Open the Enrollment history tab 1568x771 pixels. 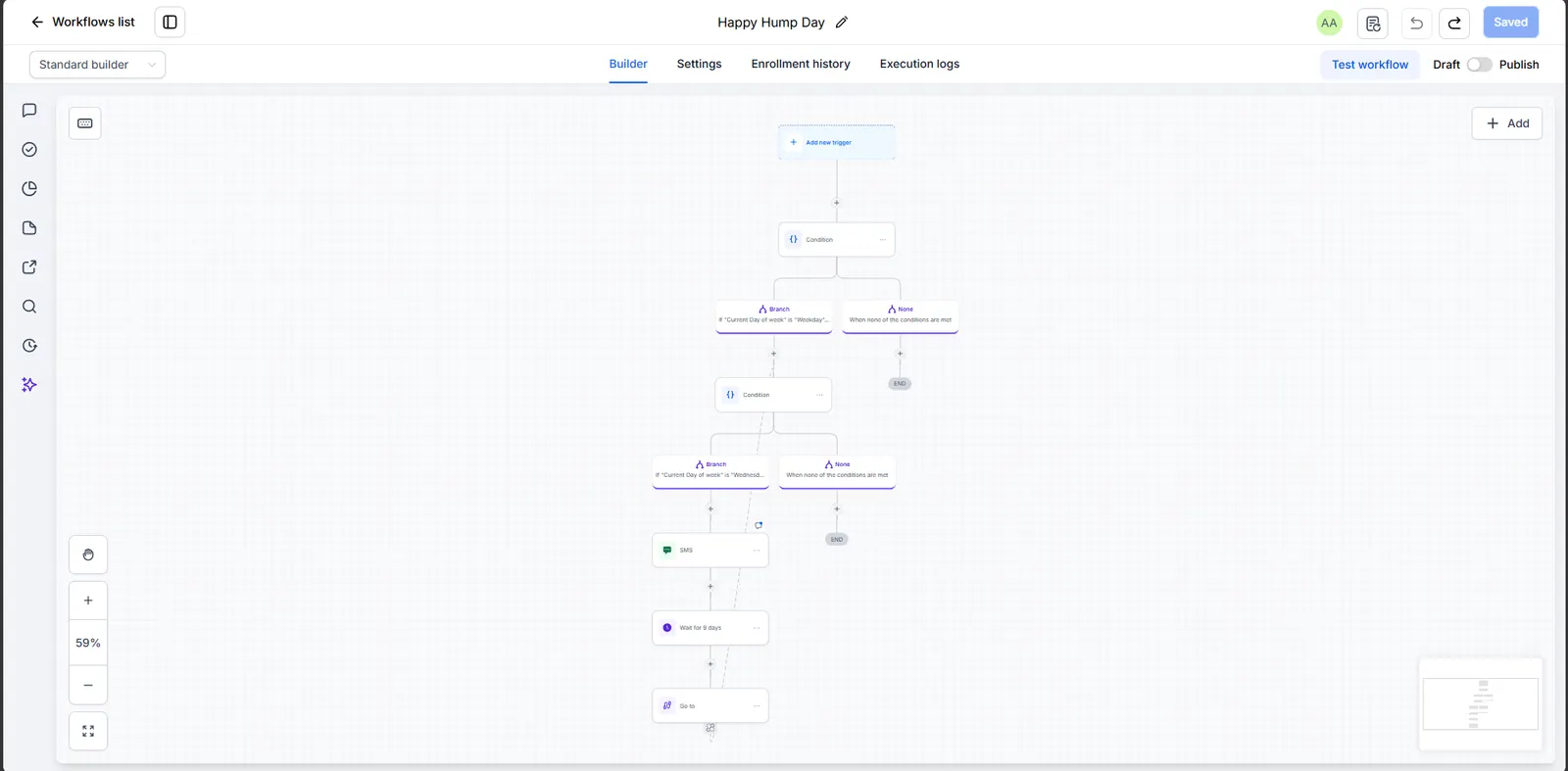coord(801,65)
